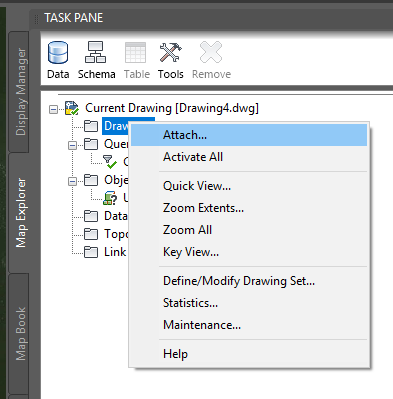Switch to the Map Book tab
The image size is (393, 399).
coord(19,333)
